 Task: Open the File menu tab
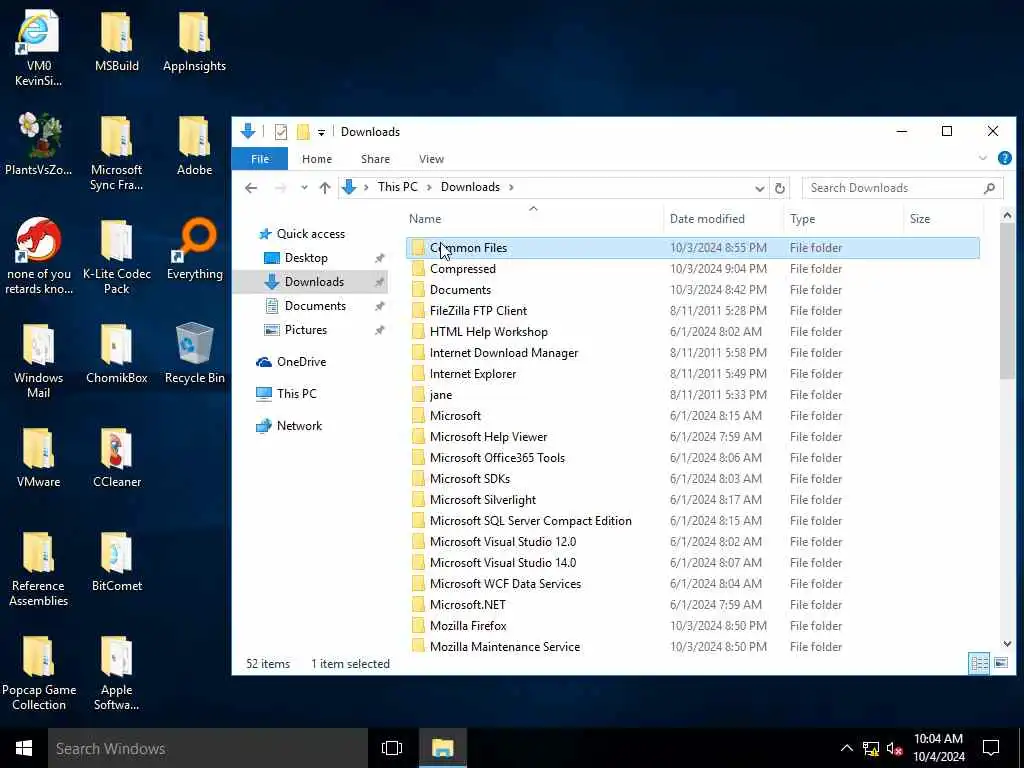coord(260,159)
